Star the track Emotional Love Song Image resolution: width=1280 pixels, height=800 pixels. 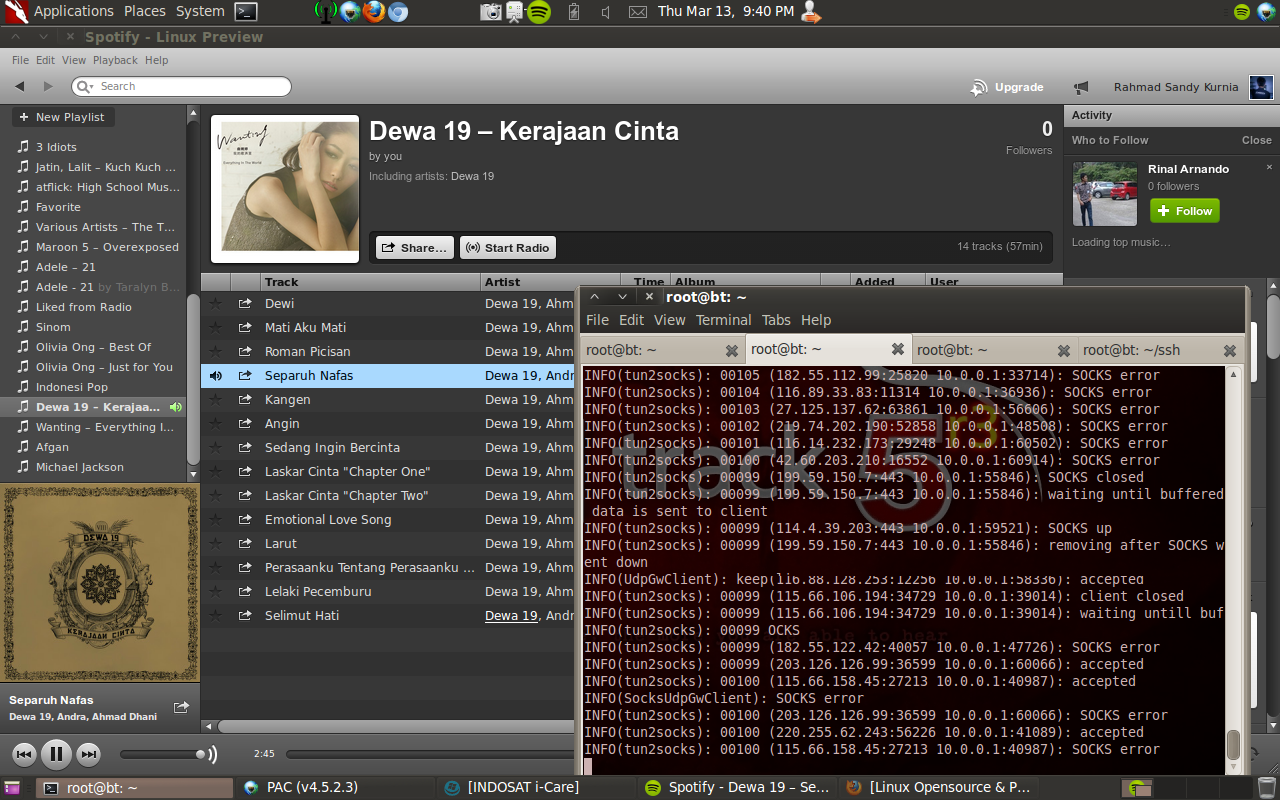click(215, 520)
